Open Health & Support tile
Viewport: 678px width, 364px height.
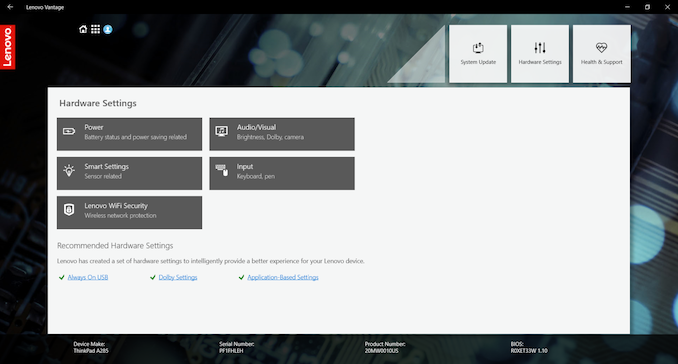point(601,54)
